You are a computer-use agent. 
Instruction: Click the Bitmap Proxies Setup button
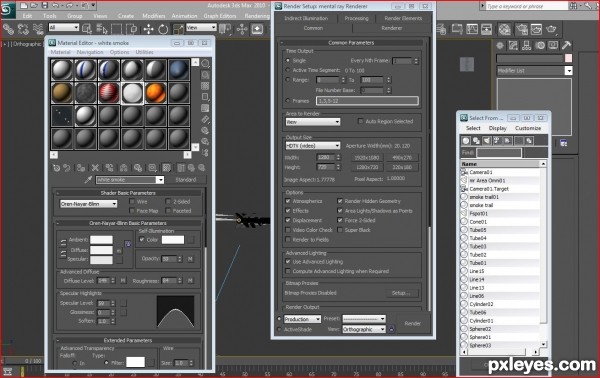(401, 293)
